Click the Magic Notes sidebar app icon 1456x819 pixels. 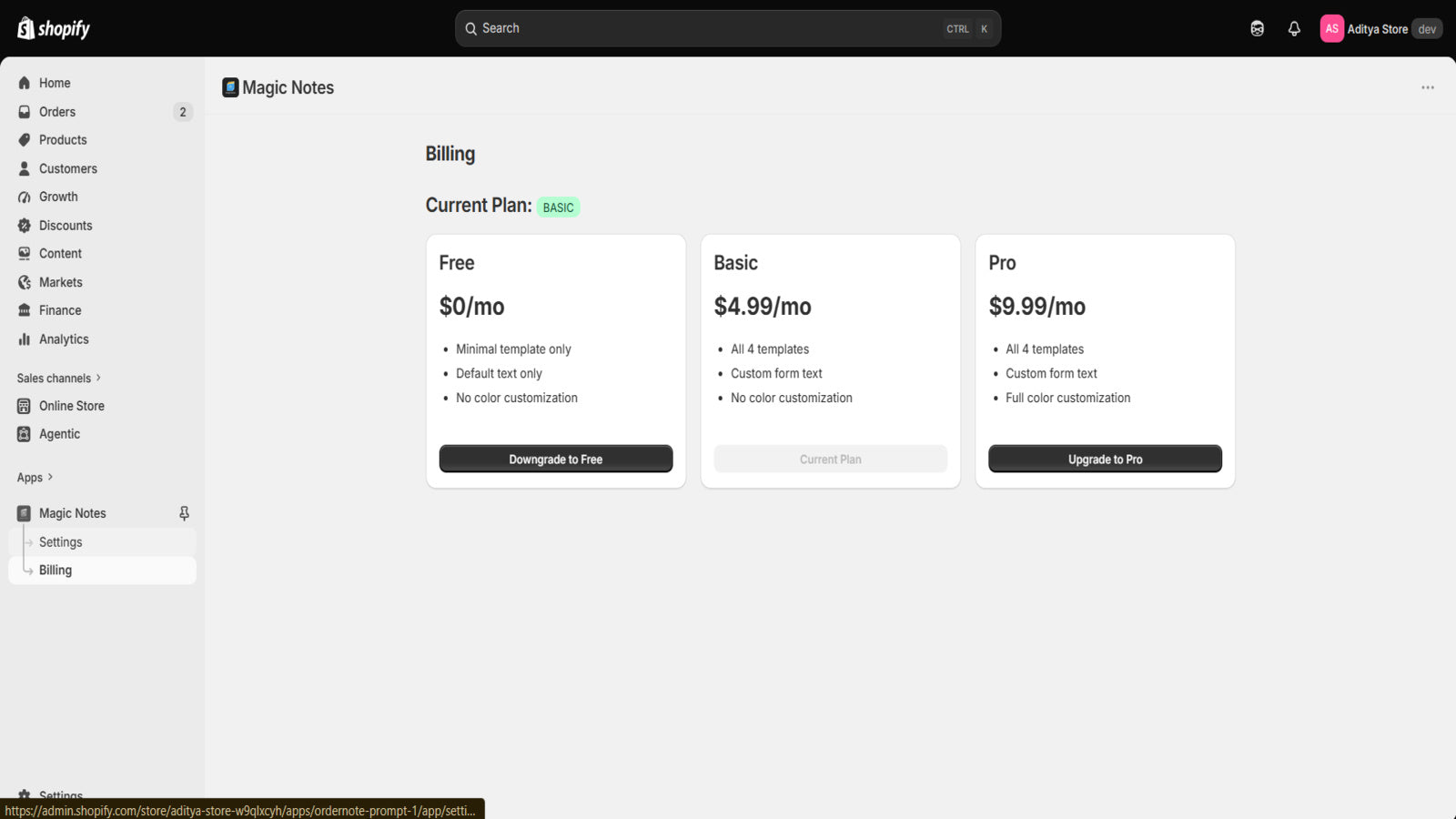coord(25,513)
